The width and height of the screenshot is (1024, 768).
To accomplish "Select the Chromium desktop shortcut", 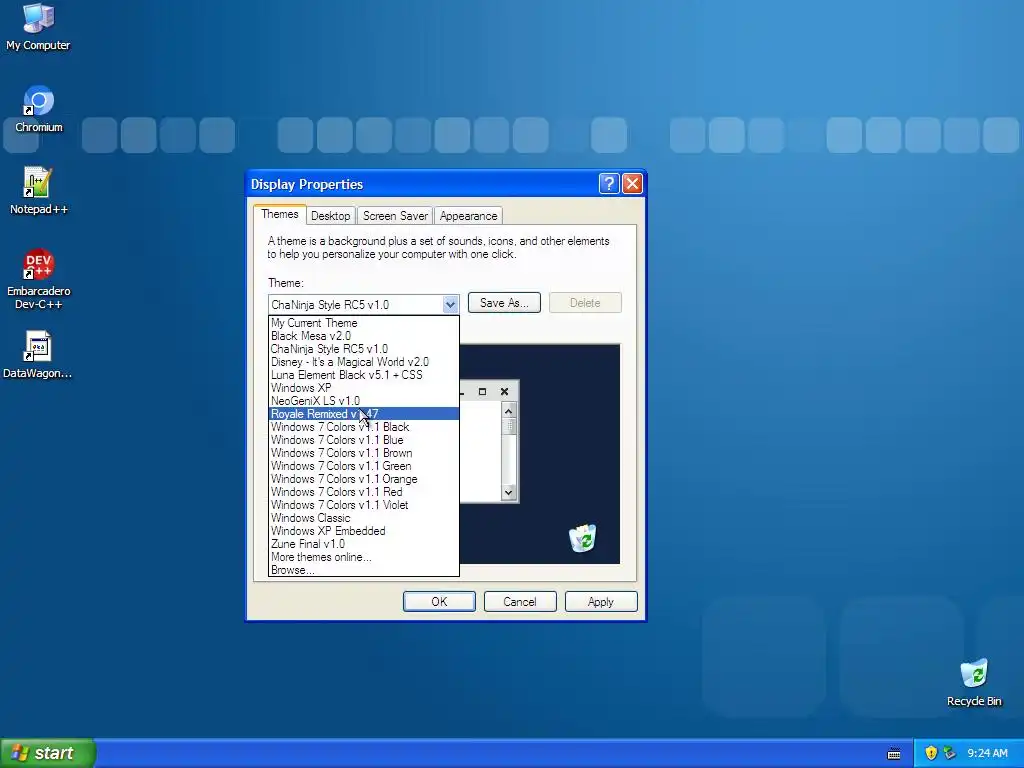I will 39,108.
